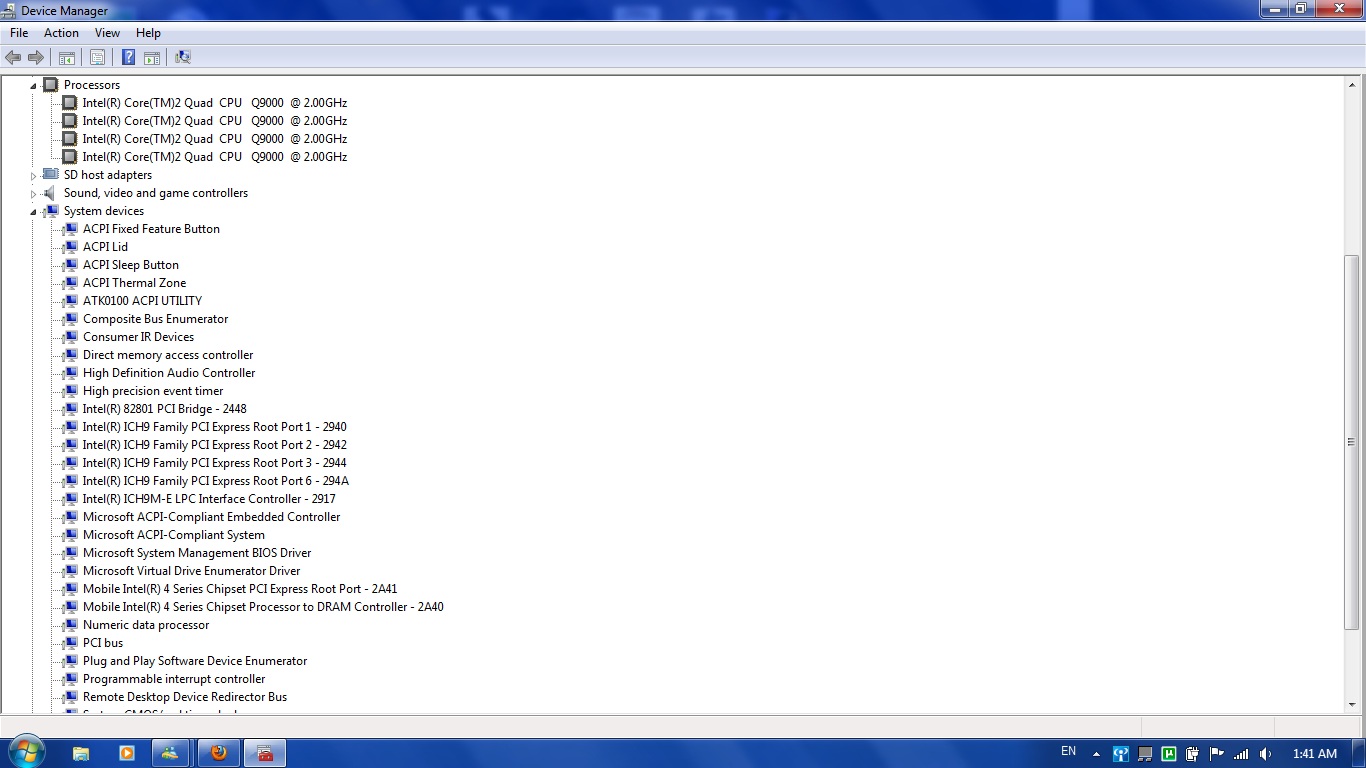Expand the SD host adapters category
The height and width of the screenshot is (768, 1366).
[x=33, y=176]
